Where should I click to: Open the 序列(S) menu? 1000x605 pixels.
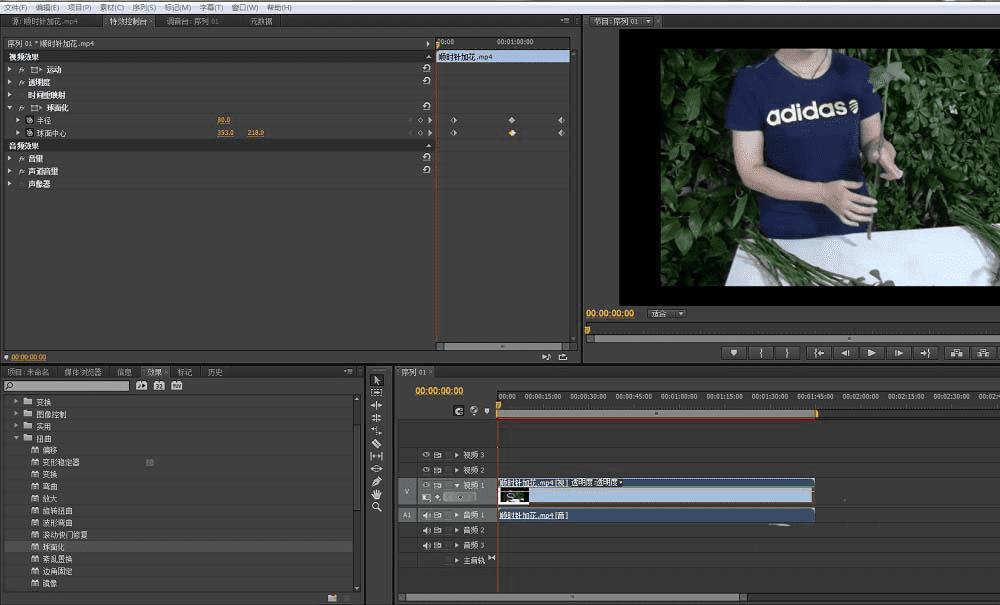[144, 7]
